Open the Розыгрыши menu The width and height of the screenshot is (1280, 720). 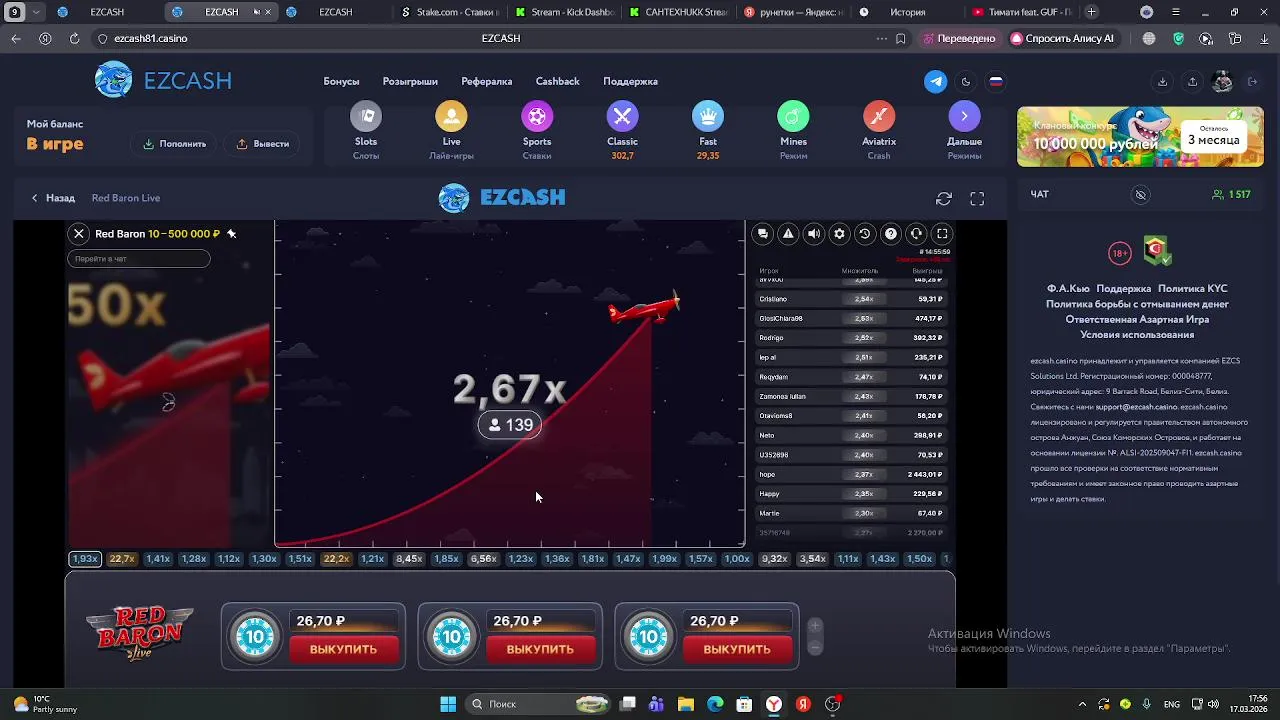click(410, 82)
